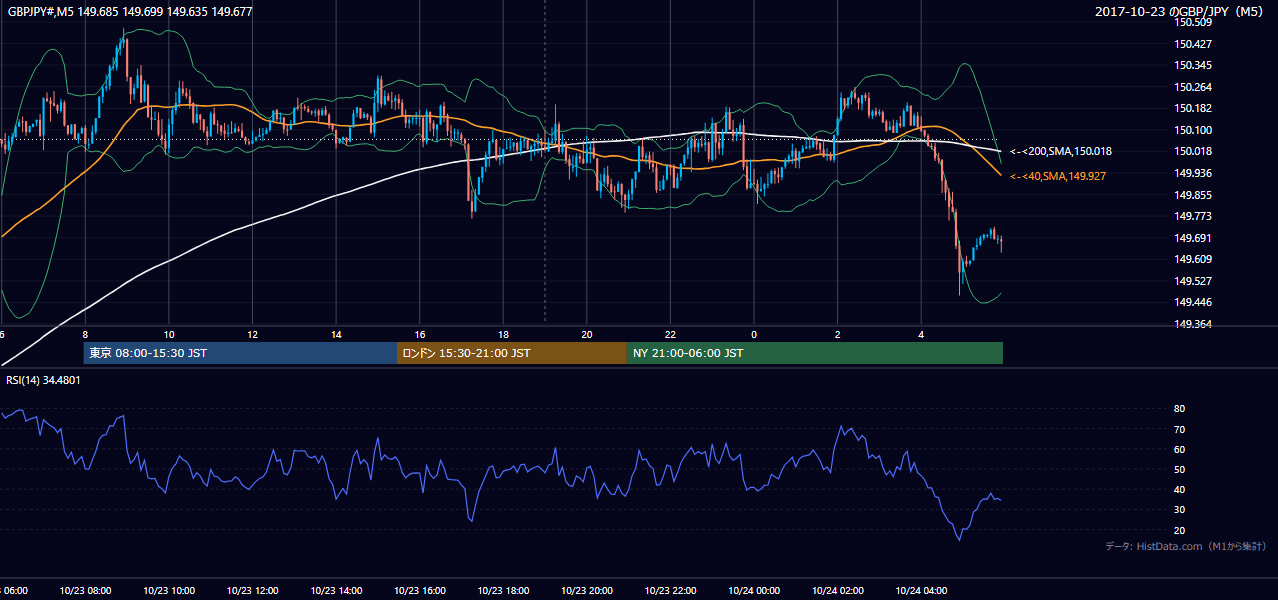The width and height of the screenshot is (1278, 600).
Task: Click price level 149.773 on the axis
Action: pyautogui.click(x=1192, y=216)
